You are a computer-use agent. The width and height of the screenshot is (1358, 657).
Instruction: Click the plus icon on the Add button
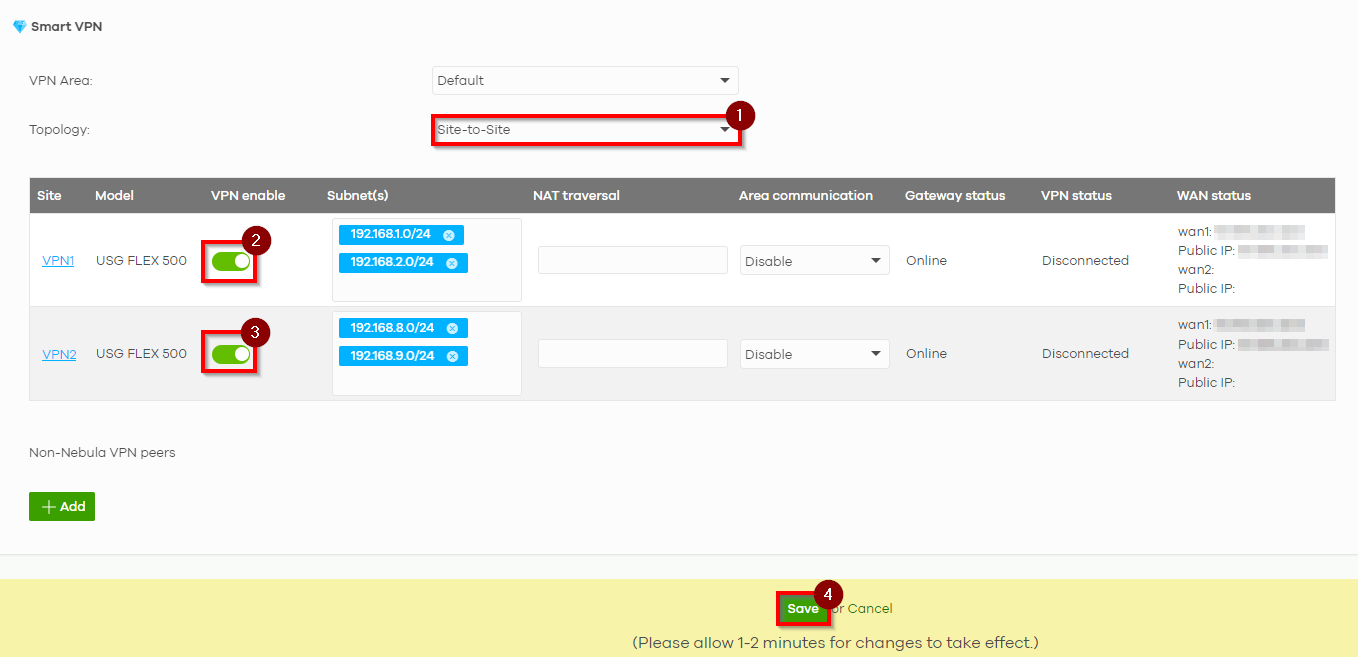pyautogui.click(x=48, y=506)
